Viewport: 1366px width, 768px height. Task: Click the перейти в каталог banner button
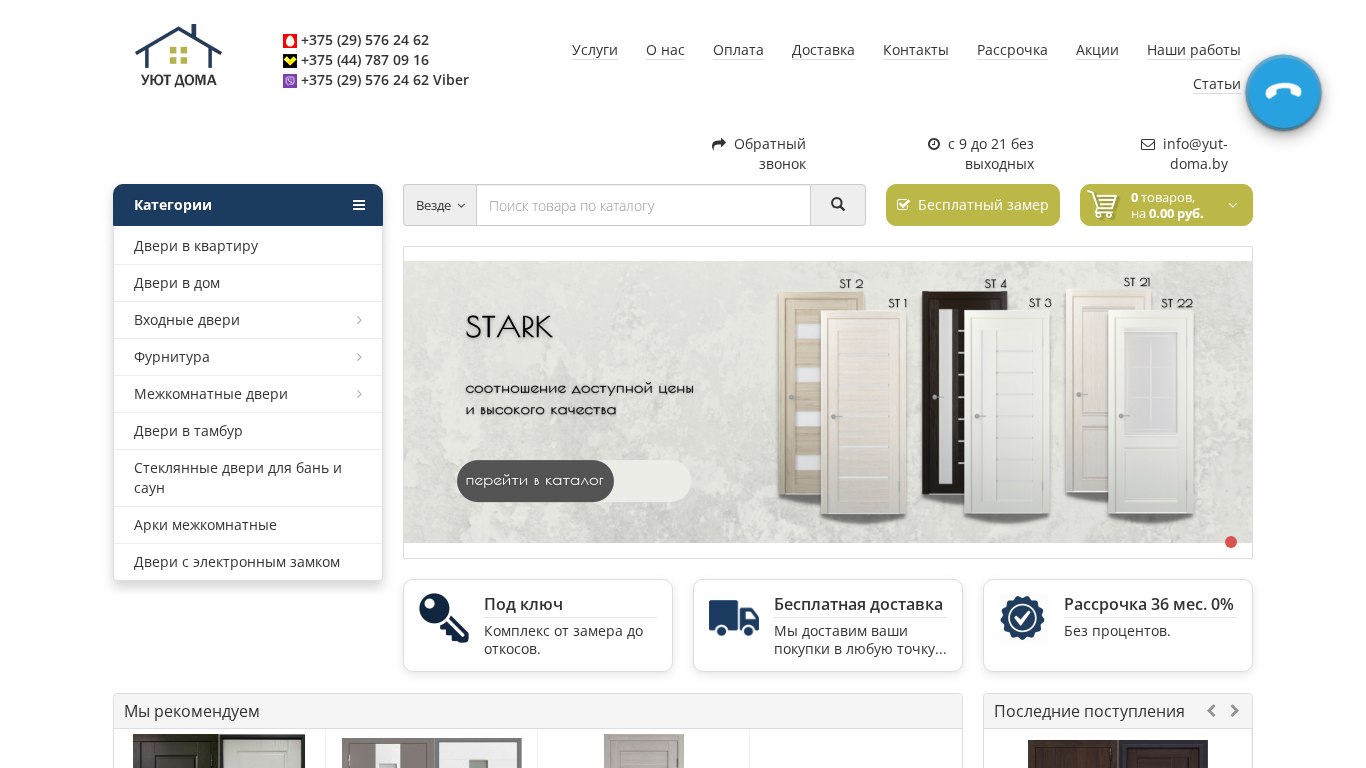point(535,481)
